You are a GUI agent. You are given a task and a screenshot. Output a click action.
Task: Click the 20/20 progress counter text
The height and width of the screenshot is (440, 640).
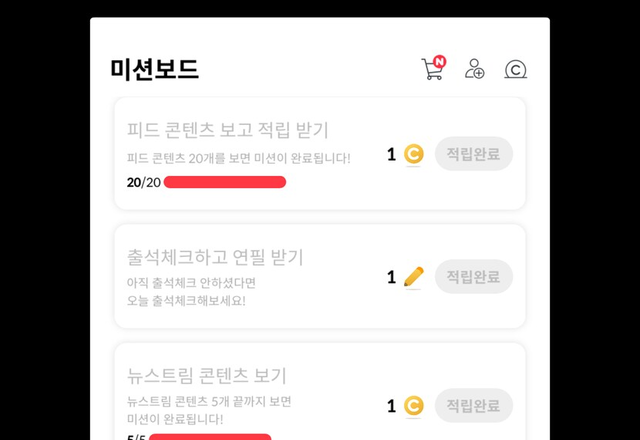pos(143,182)
